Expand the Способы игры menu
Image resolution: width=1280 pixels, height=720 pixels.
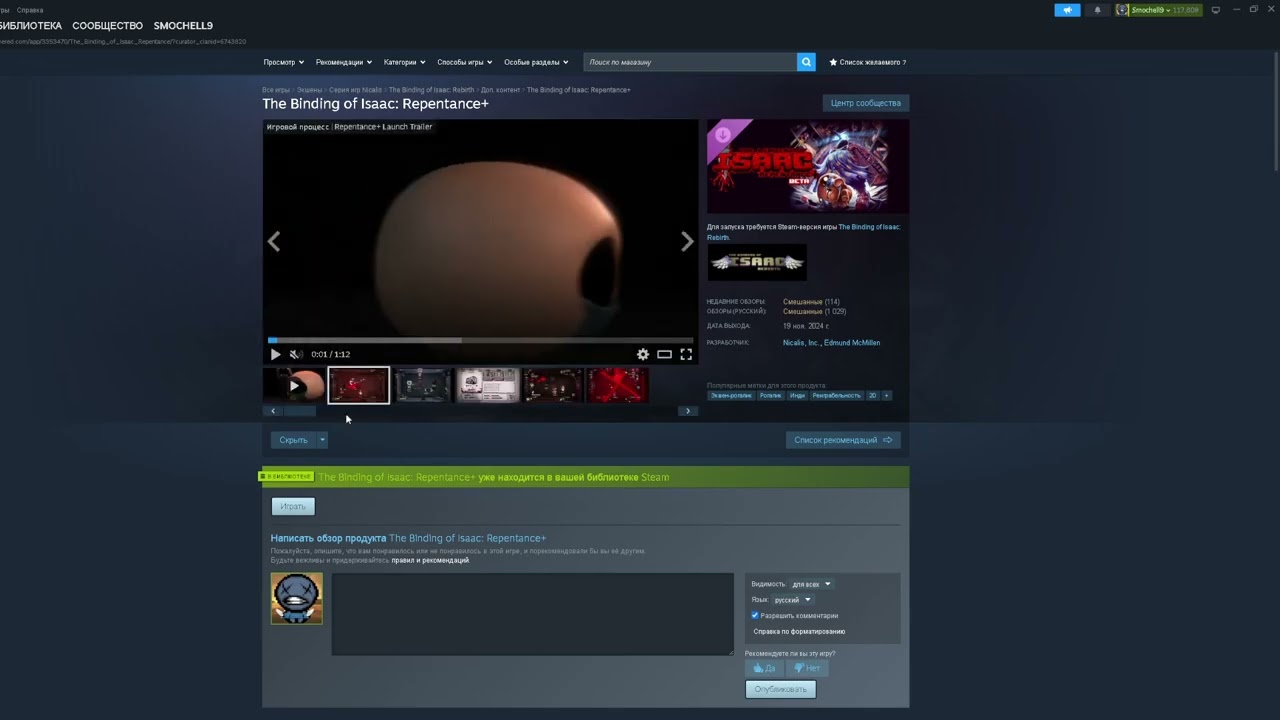(x=465, y=62)
